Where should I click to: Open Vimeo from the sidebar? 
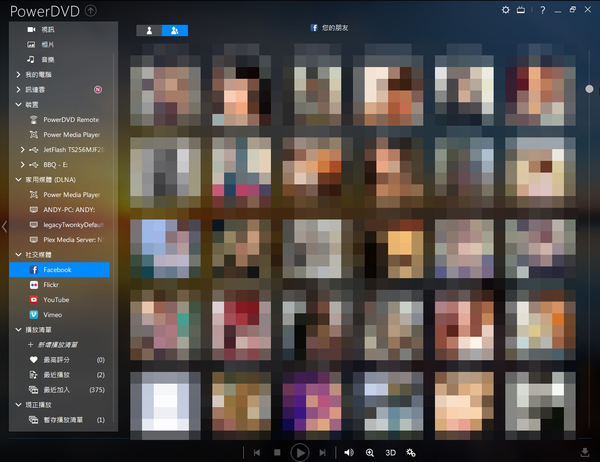click(x=54, y=314)
